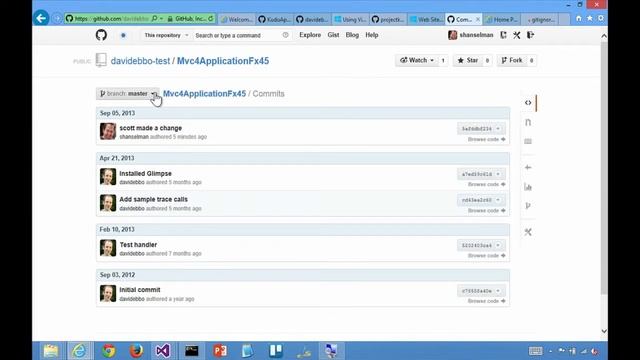640x360 pixels.
Task: Click the repository book icon next to PUBLIC
Action: 101,60
